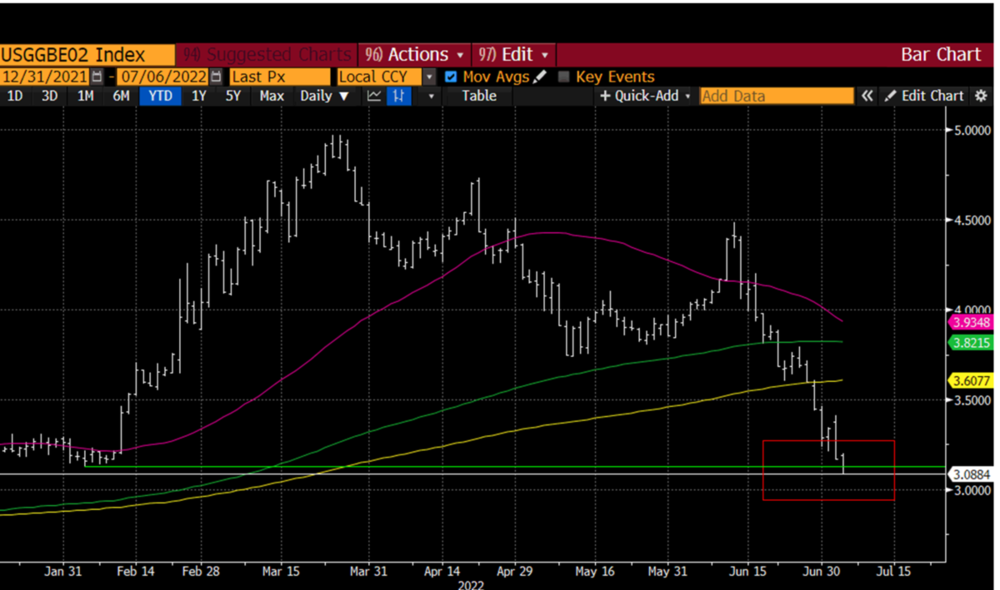Switch to line chart type icon

click(374, 96)
